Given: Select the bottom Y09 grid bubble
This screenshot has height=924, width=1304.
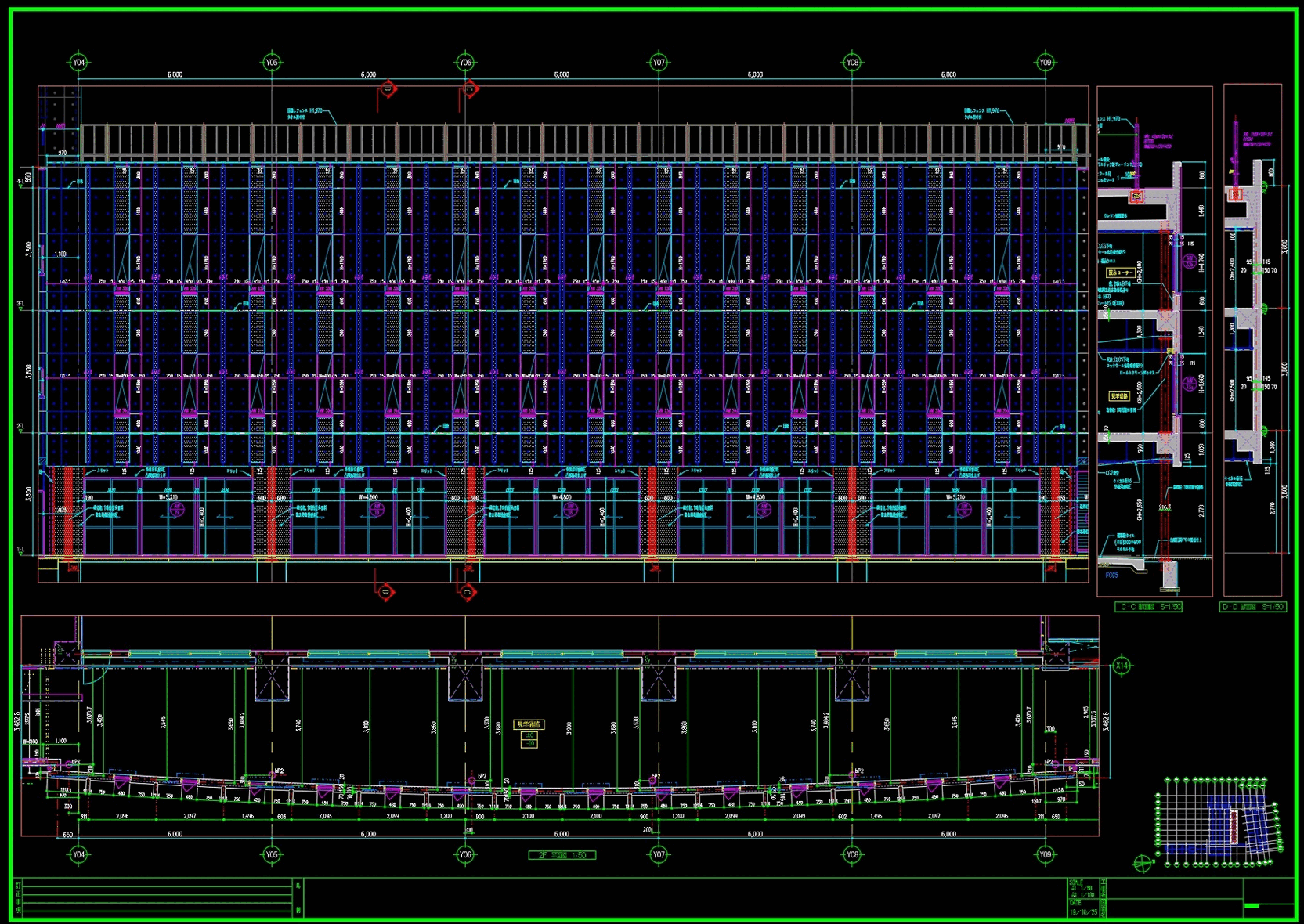Looking at the screenshot, I should click(x=1046, y=854).
